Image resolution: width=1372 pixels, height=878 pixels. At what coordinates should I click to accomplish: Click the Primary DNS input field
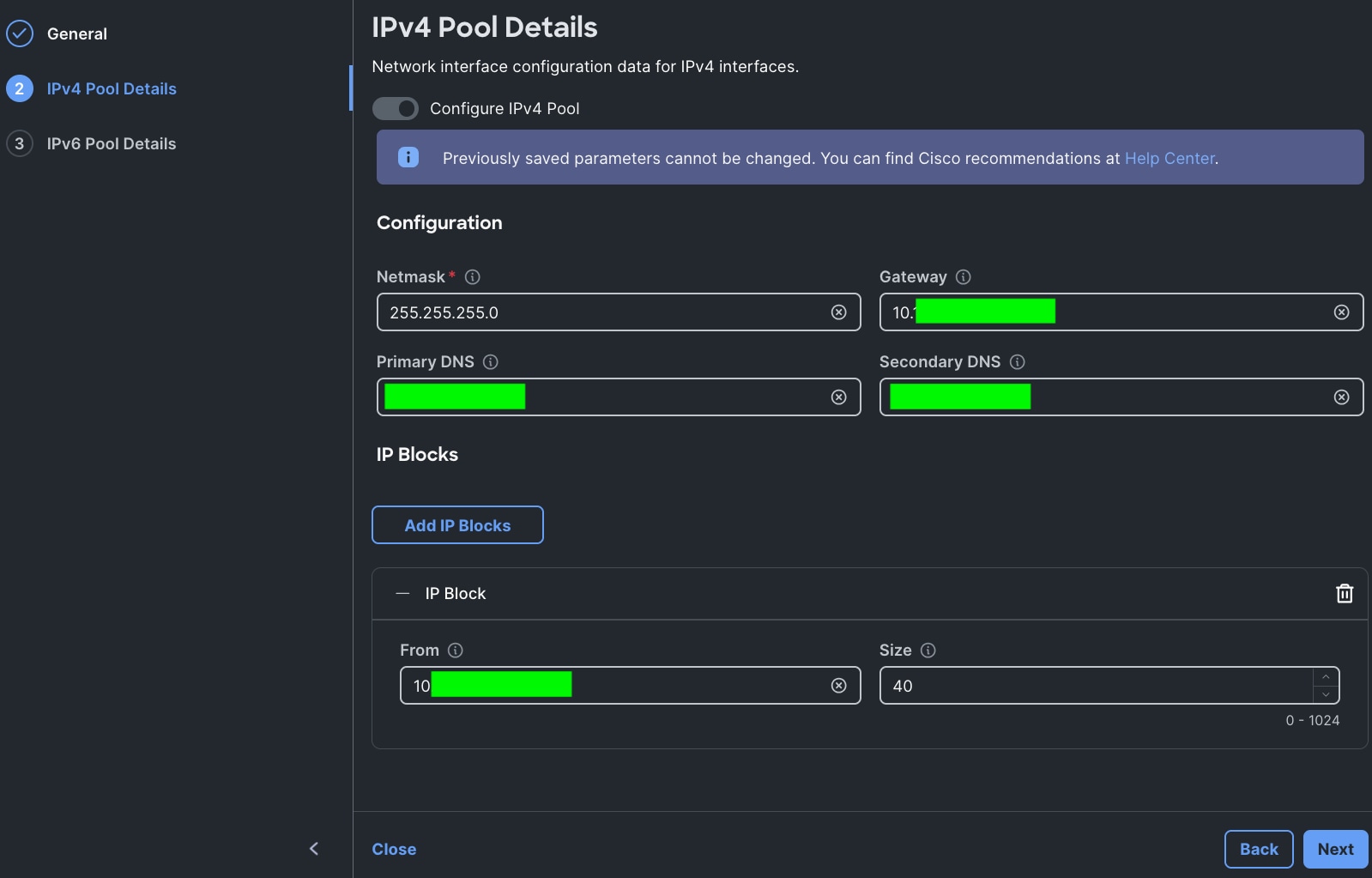(619, 397)
